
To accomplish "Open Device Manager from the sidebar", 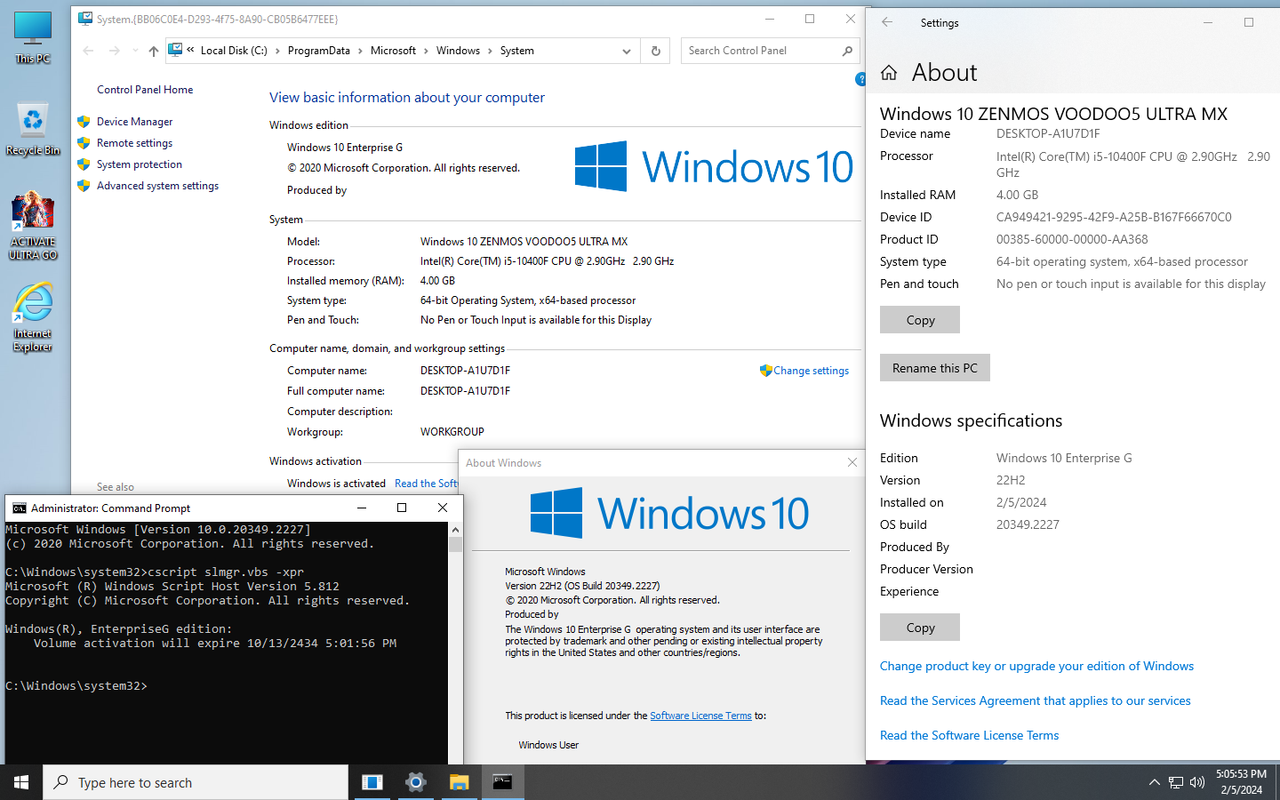I will click(x=135, y=122).
